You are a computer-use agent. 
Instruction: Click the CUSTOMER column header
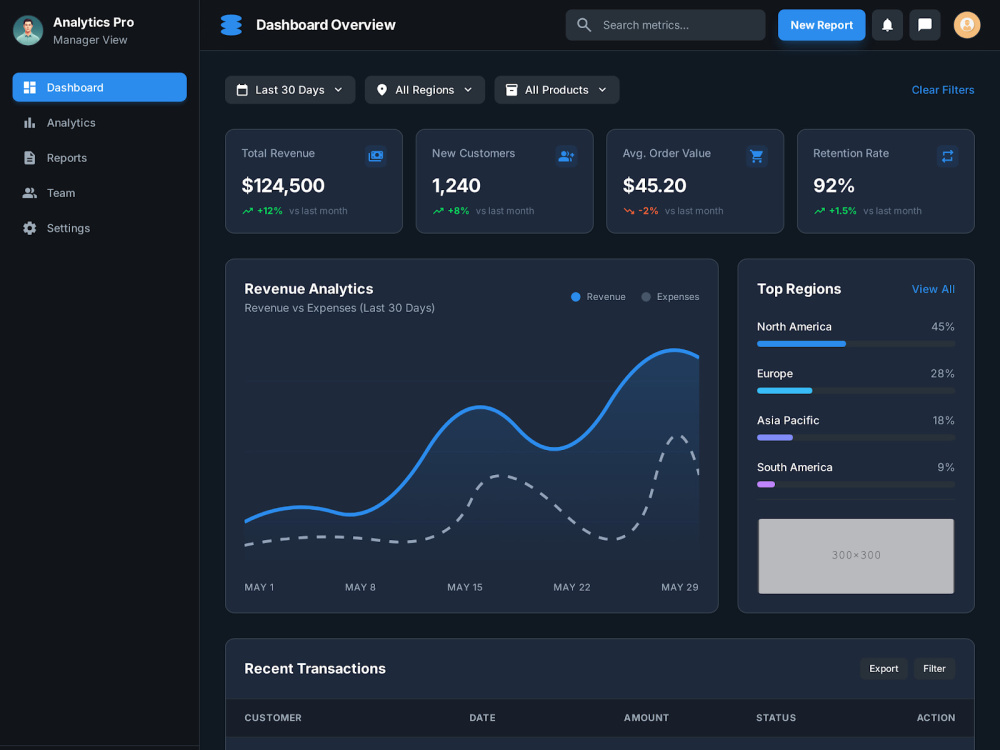[x=273, y=717]
